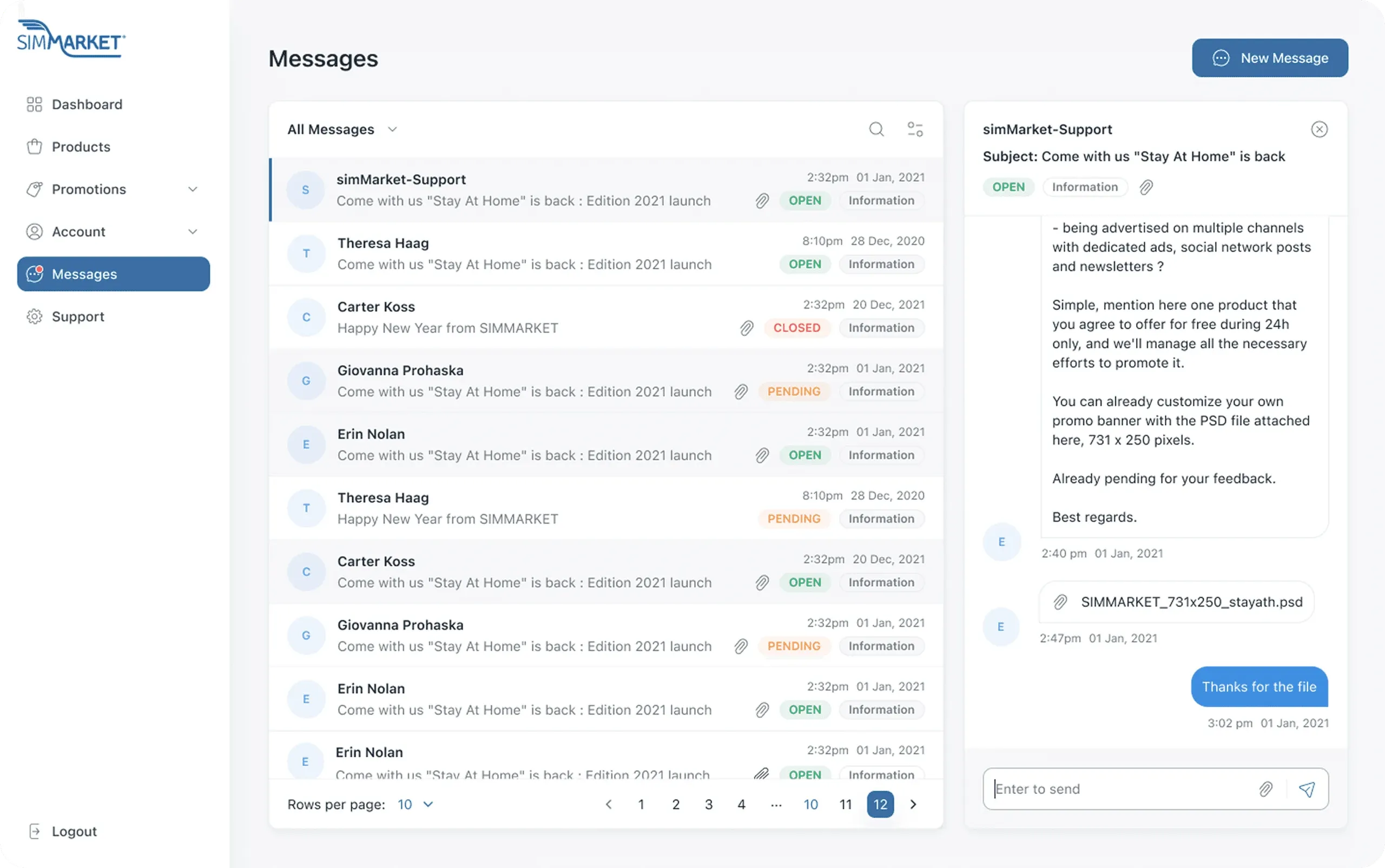Open Theresa Haag's Happy New Year message

click(x=606, y=507)
